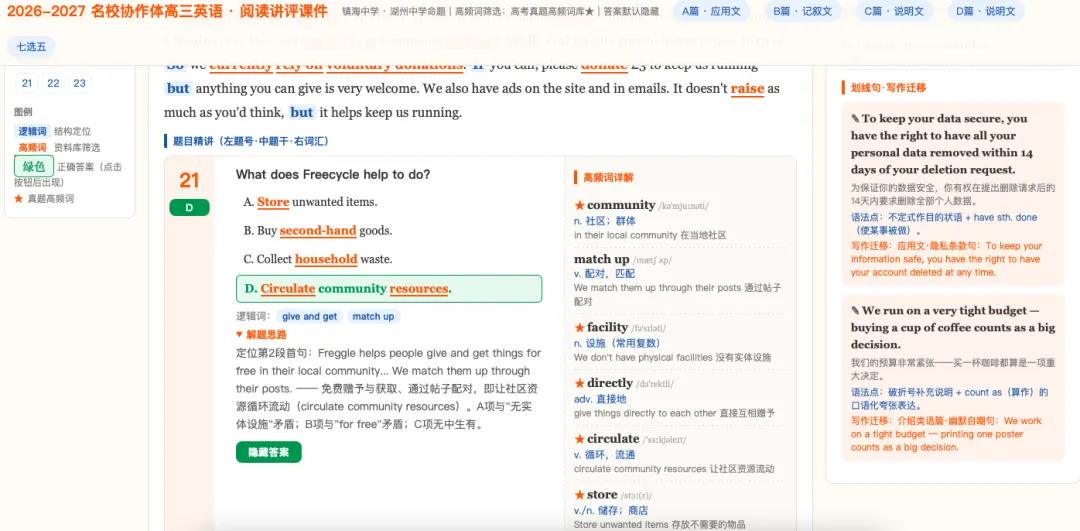Screen dimensions: 1080x531
Task: Select the D篇·说明文 tab
Action: point(986,11)
